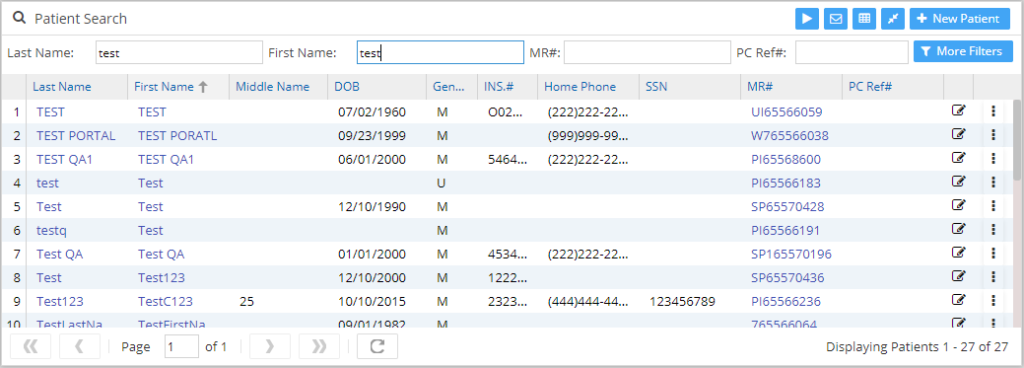Click the play arrow toolbar icon

coord(807,19)
